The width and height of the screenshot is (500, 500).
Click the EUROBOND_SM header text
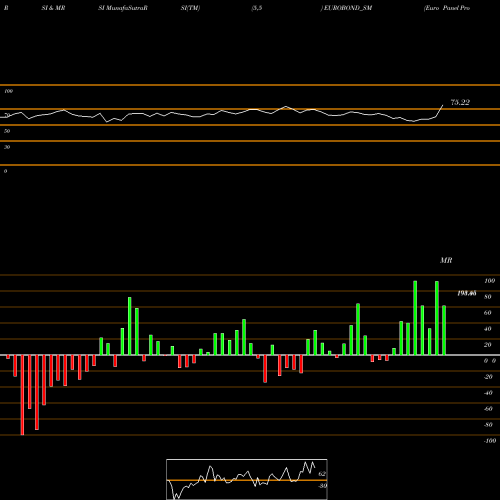point(348,8)
